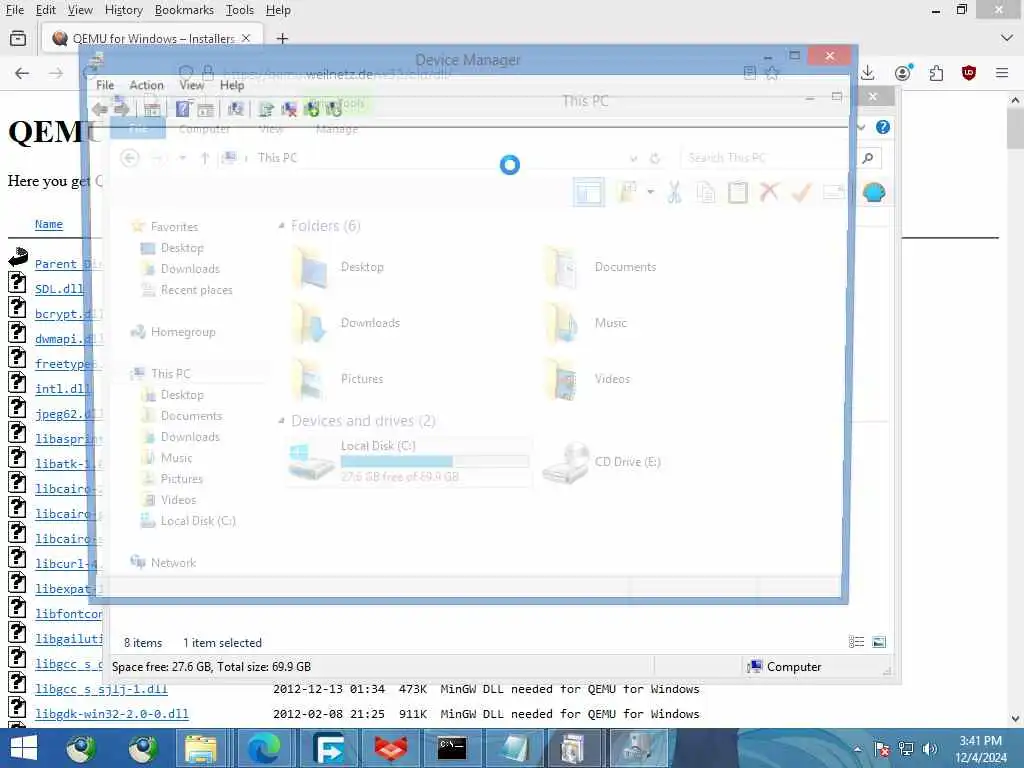Click the Classic Shell settings shell icon
Viewport: 1024px width, 768px height.
[x=874, y=193]
